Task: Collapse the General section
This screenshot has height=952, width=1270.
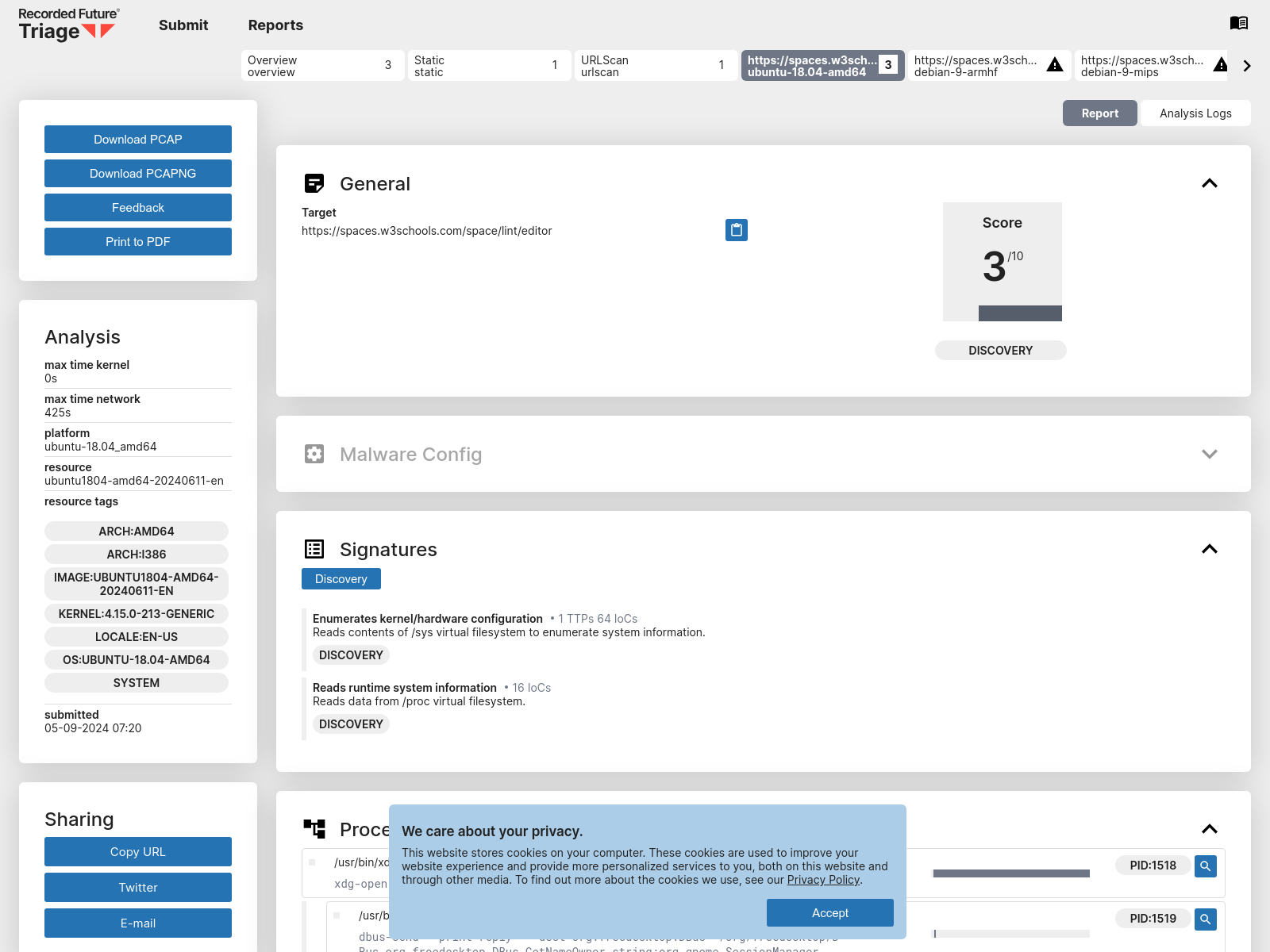Action: (1210, 183)
